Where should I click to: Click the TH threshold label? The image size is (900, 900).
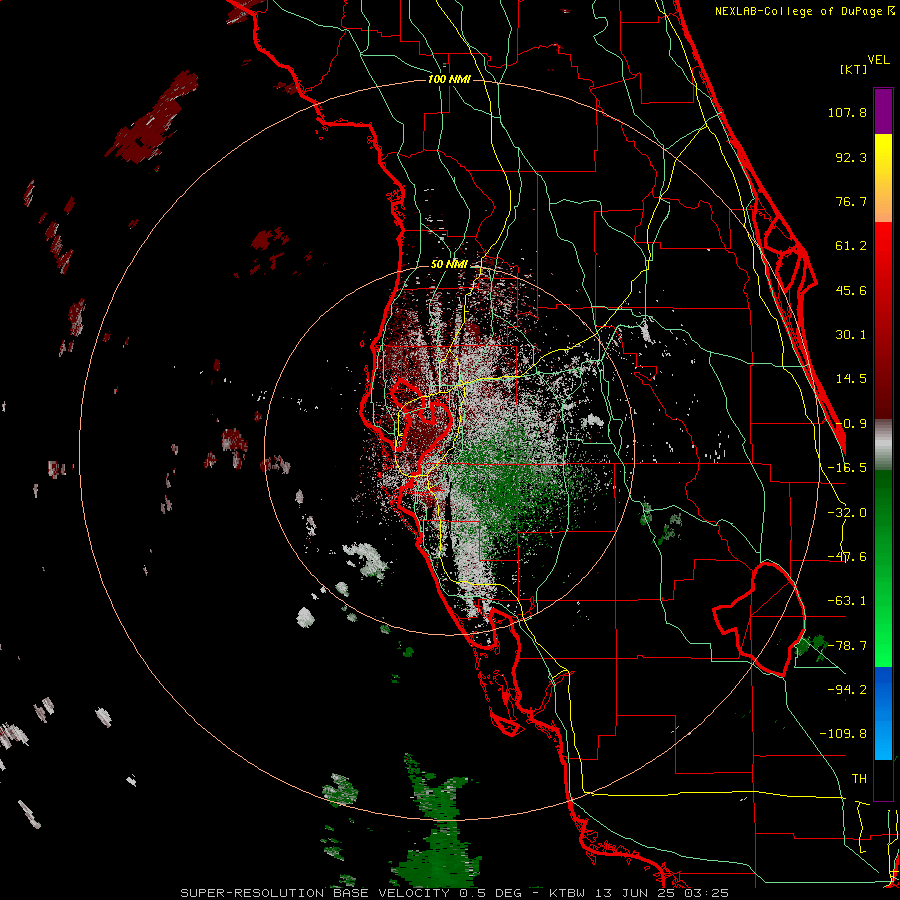[859, 778]
